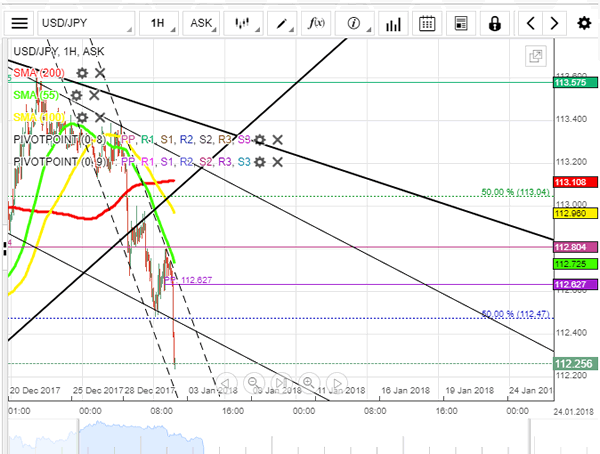Screen dimensions: 600x454
Task: Change the 1H timeframe selector
Action: coord(158,23)
